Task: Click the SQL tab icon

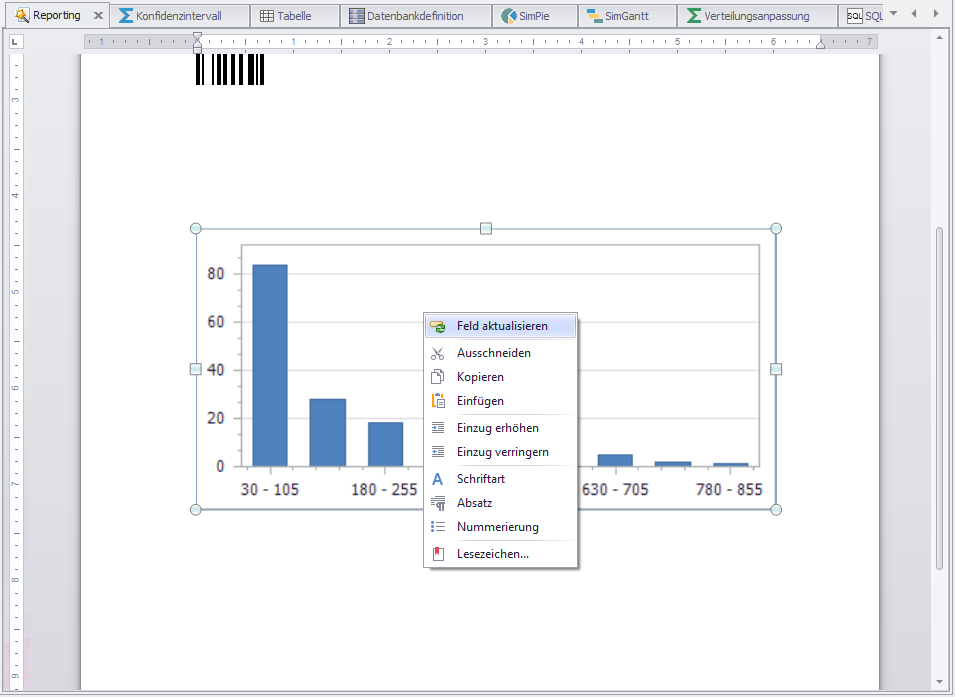Action: tap(855, 16)
